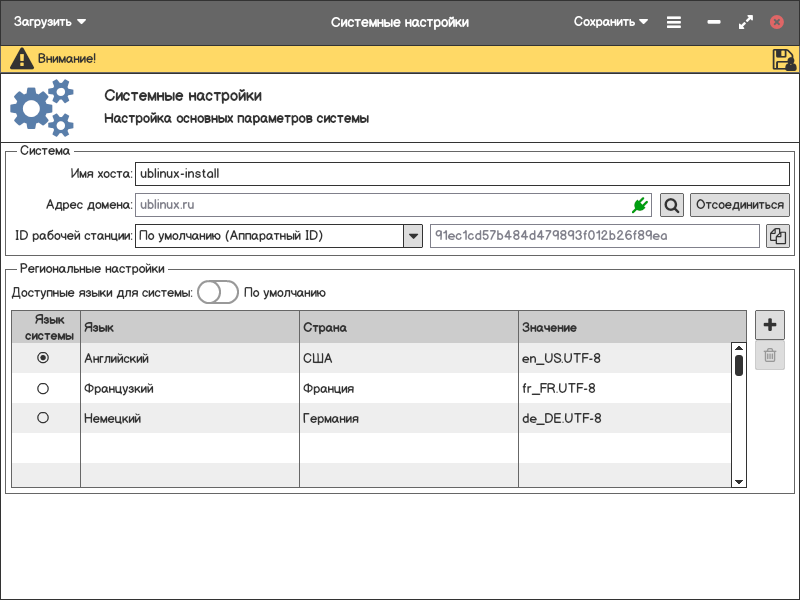Click the save-with-user icon in warning bar
Image resolution: width=800 pixels, height=600 pixels.
tap(784, 59)
